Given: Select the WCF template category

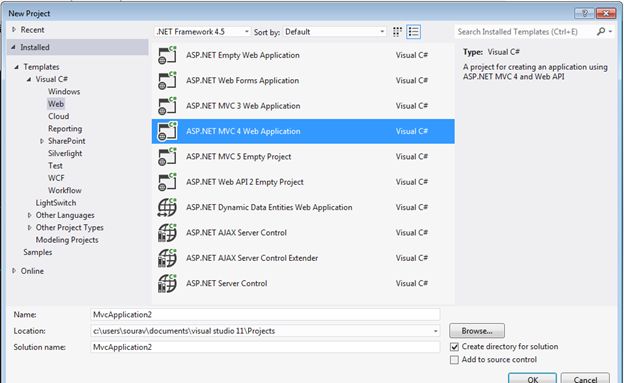Looking at the screenshot, I should 56,178.
